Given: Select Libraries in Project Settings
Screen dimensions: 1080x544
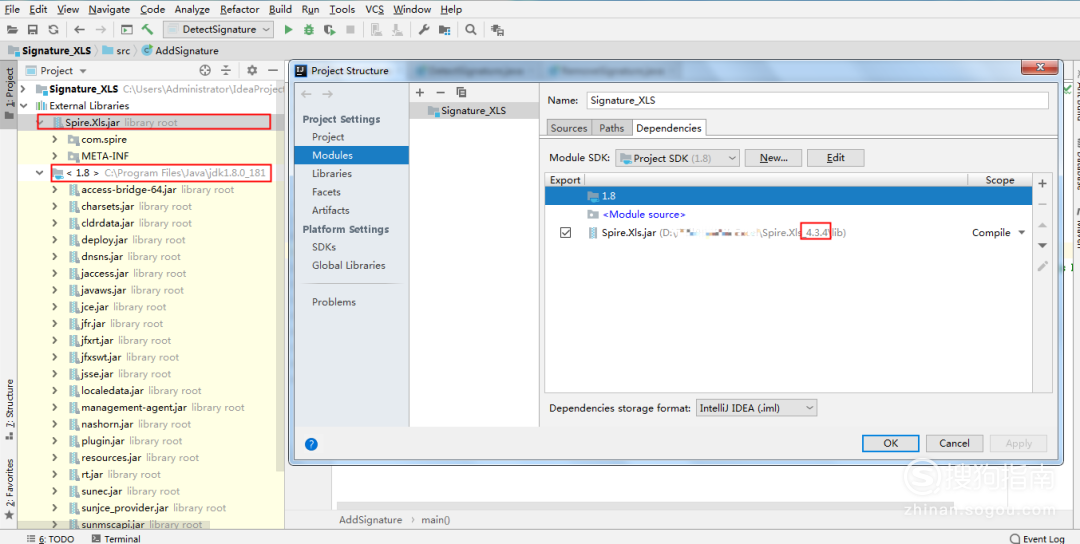Looking at the screenshot, I should pyautogui.click(x=332, y=174).
